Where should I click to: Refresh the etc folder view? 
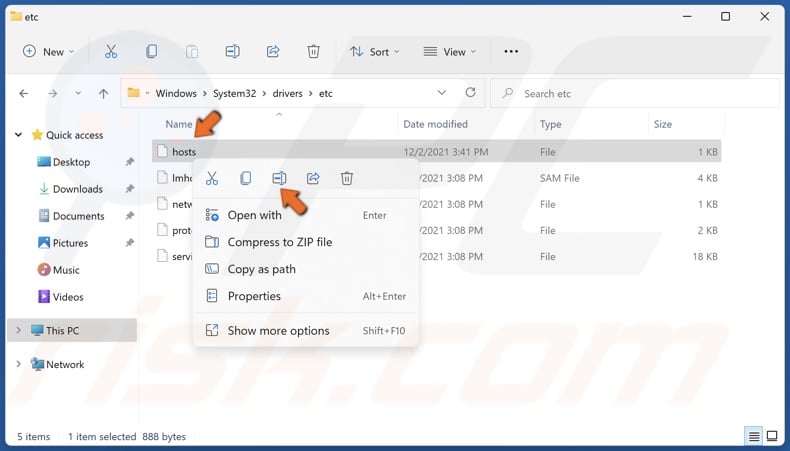[471, 93]
